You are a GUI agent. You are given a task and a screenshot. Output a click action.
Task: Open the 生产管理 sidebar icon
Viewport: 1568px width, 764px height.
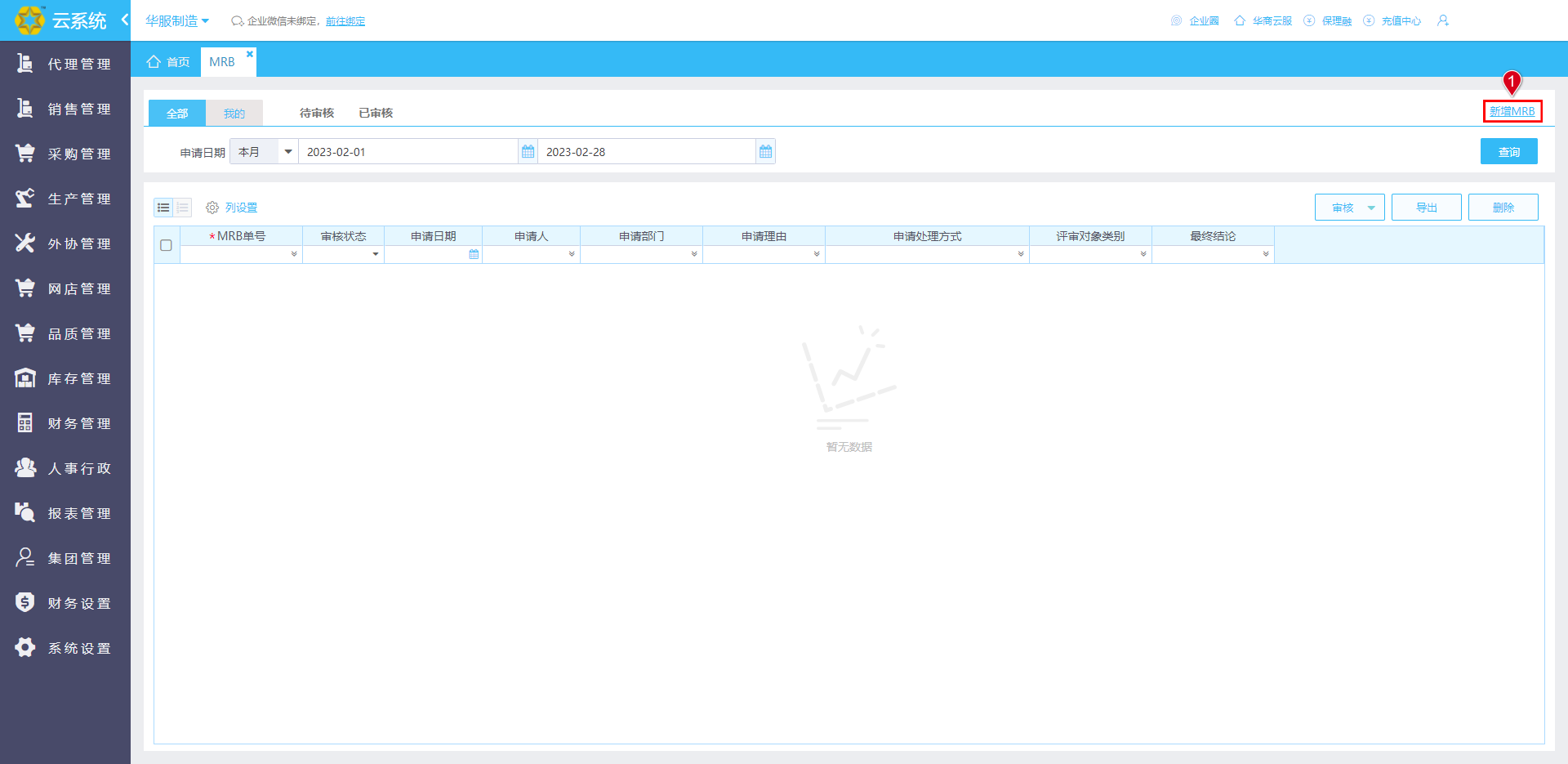click(x=25, y=198)
